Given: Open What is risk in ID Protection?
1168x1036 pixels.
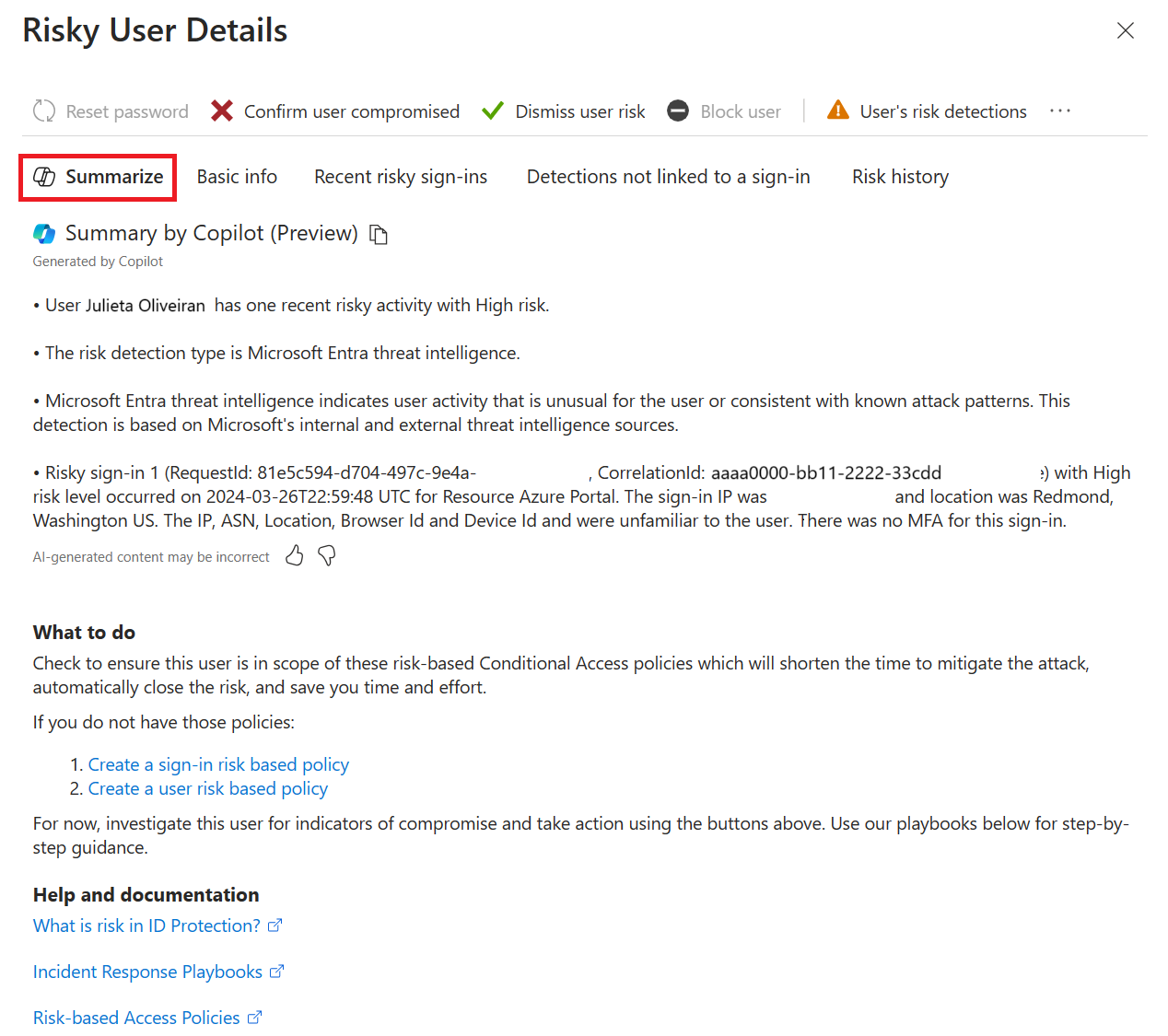Looking at the screenshot, I should [146, 925].
